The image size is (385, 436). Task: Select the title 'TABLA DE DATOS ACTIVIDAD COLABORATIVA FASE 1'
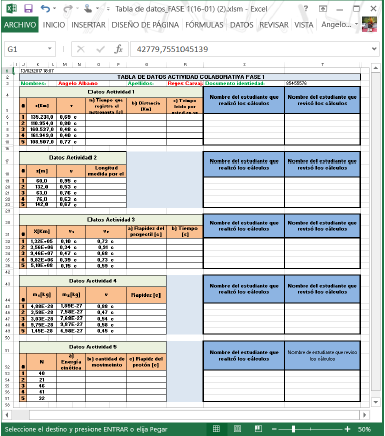(191, 77)
